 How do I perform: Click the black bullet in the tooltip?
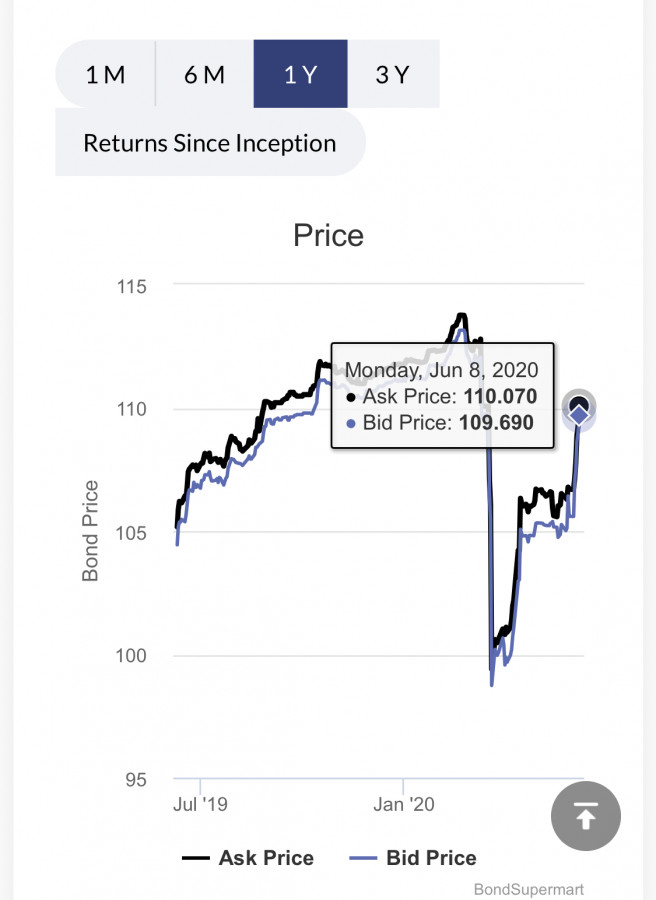pos(350,397)
